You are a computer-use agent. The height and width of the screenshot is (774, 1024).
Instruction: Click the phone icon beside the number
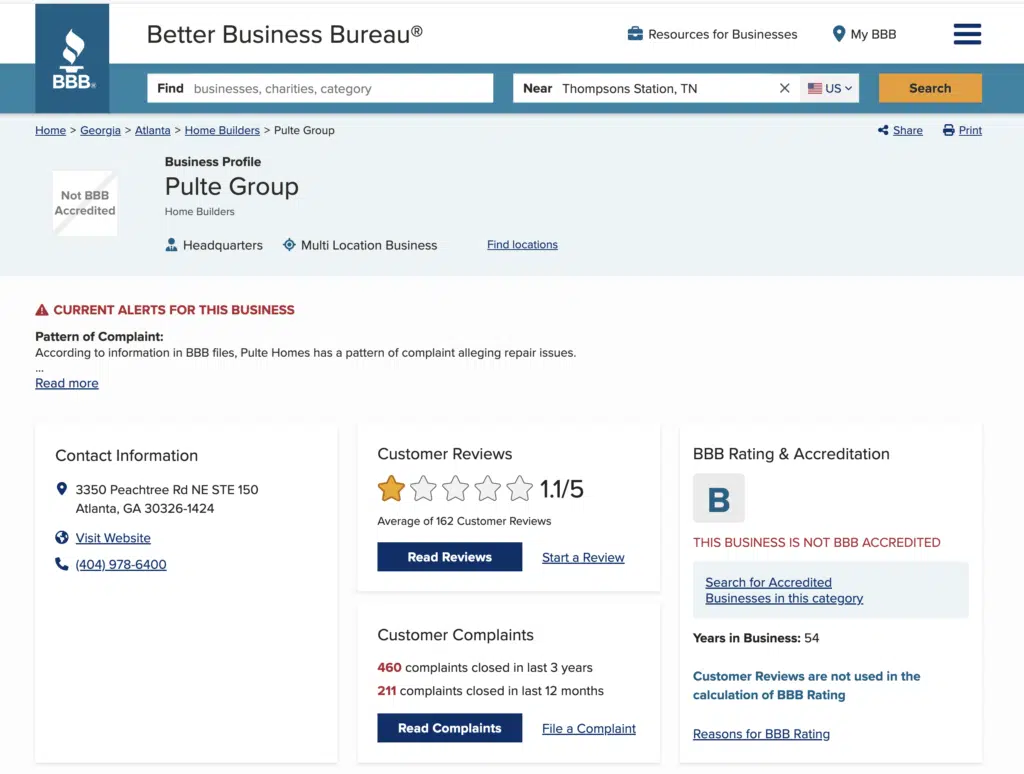point(62,564)
